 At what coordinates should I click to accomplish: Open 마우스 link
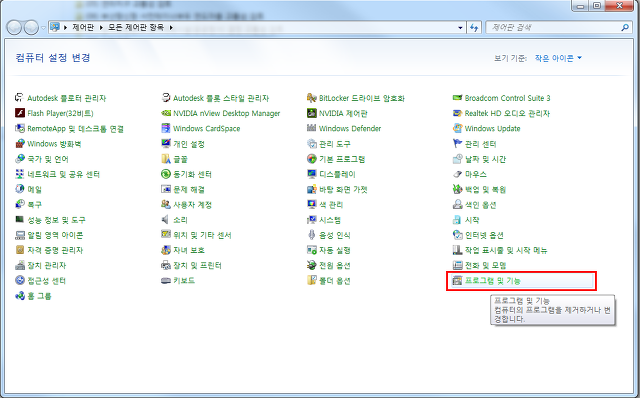pyautogui.click(x=476, y=174)
